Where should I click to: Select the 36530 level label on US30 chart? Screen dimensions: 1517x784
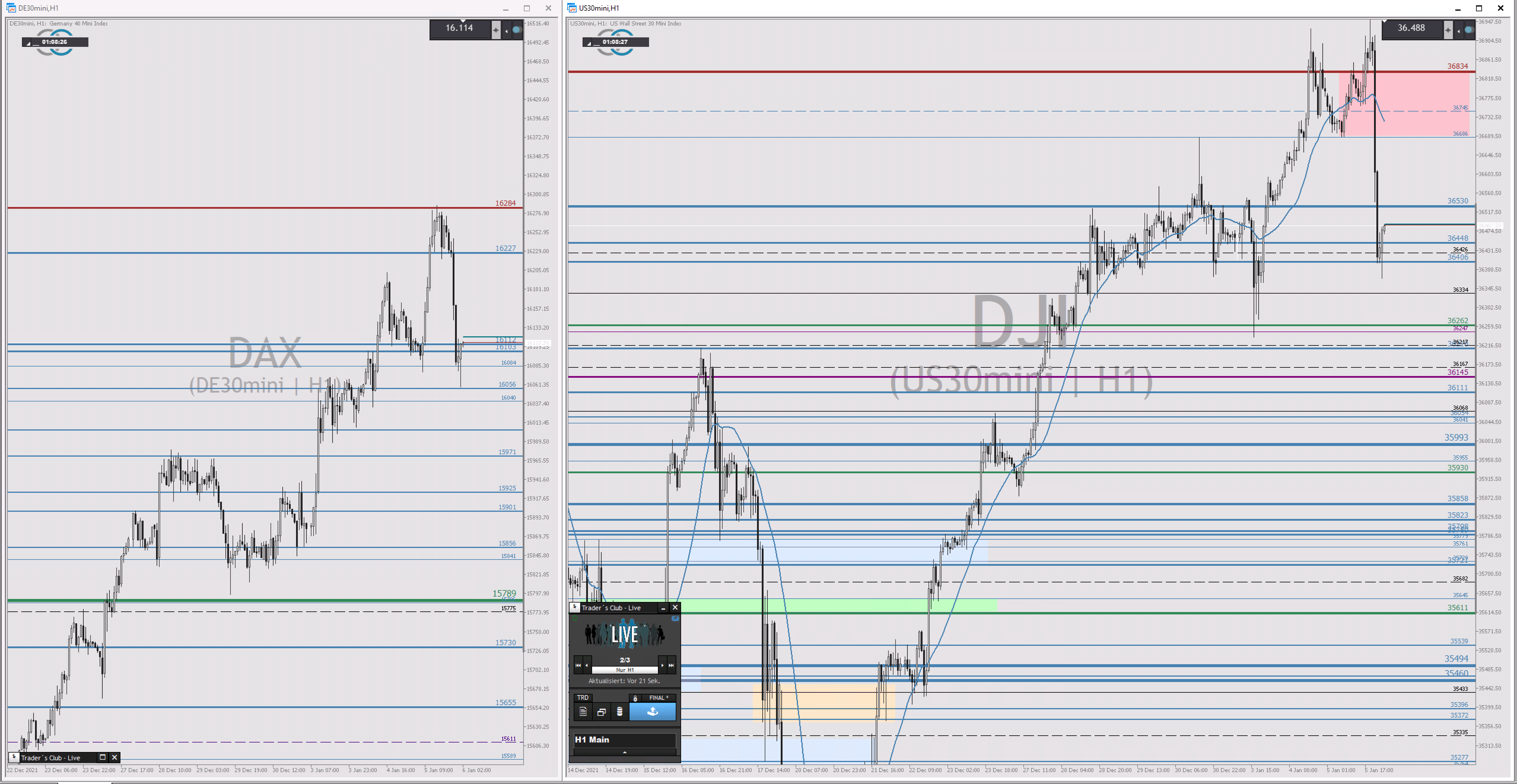[1457, 201]
